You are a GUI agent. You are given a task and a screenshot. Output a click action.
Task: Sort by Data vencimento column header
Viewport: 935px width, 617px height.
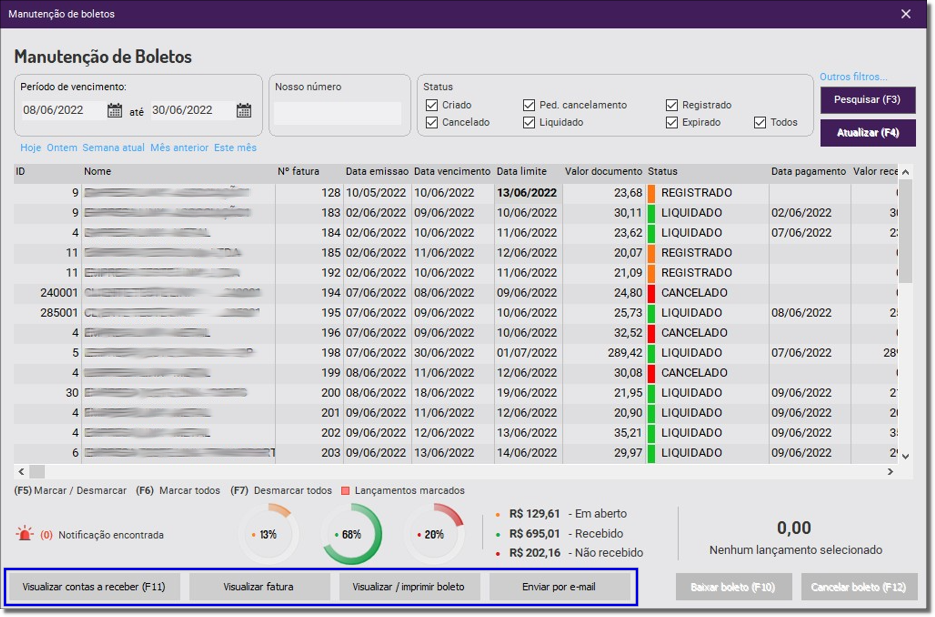coord(452,172)
